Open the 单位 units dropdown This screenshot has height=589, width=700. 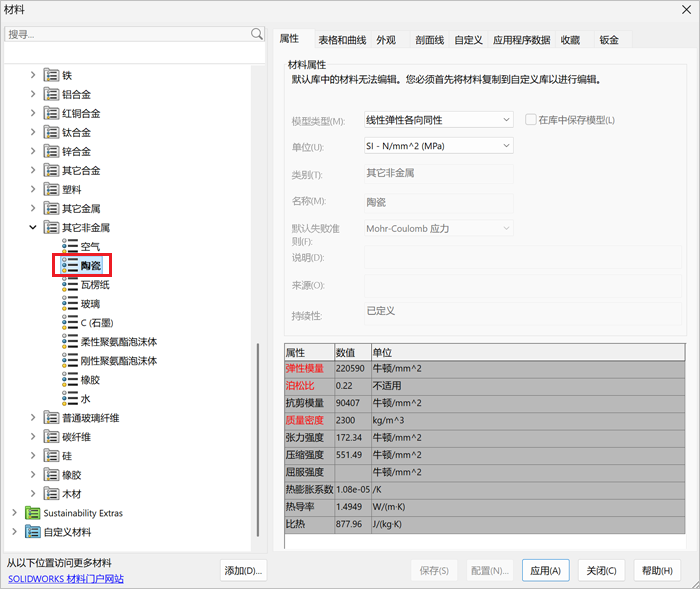click(439, 146)
